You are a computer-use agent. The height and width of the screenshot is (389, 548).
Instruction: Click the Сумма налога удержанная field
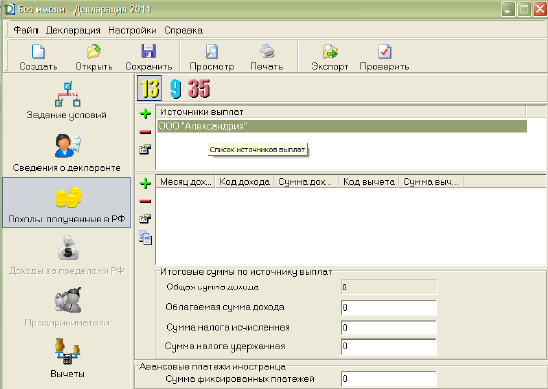[x=389, y=346]
